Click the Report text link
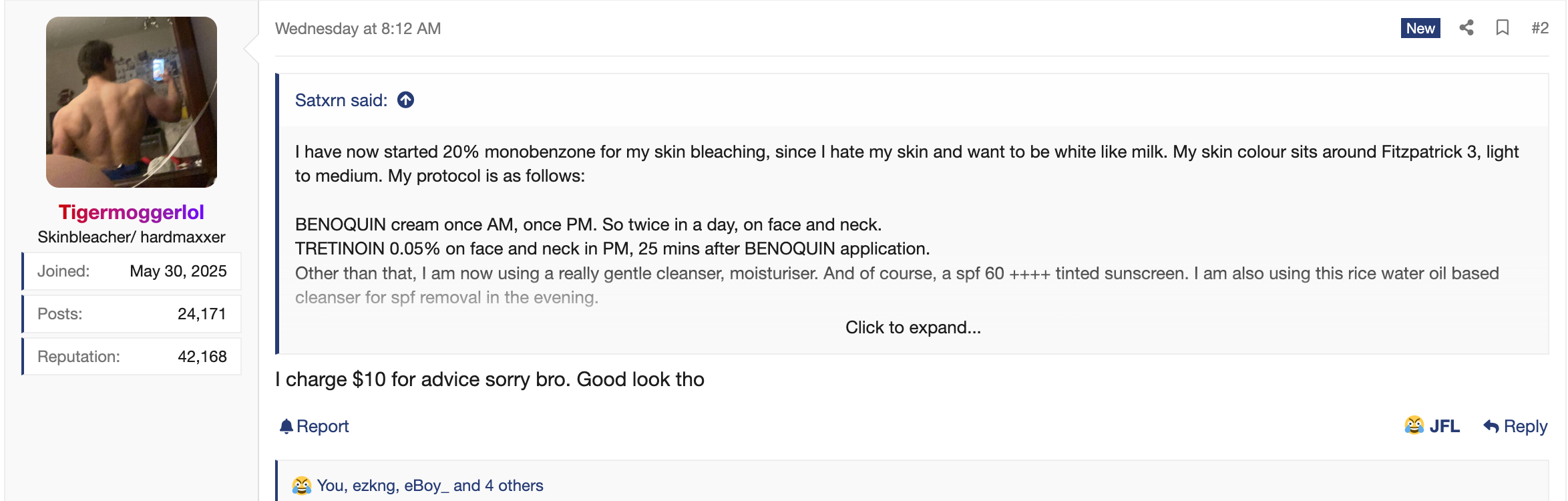The image size is (1568, 501). (x=323, y=426)
